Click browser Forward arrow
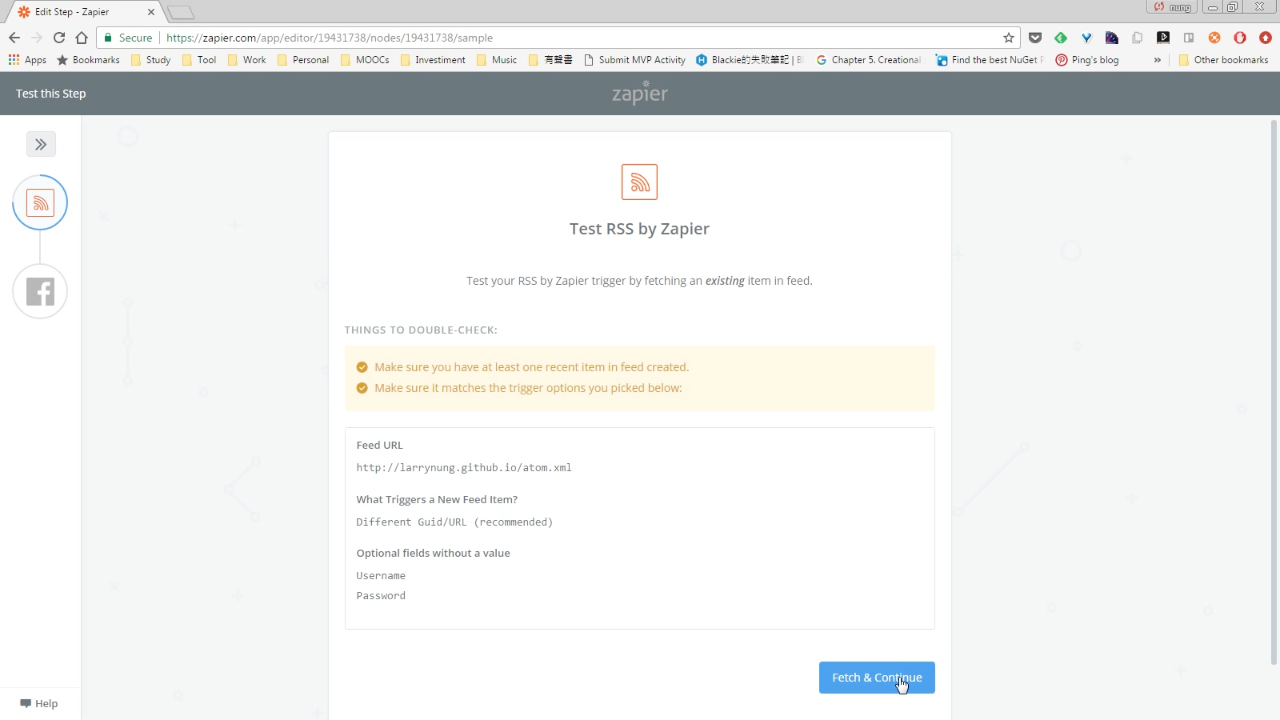 pyautogui.click(x=36, y=38)
